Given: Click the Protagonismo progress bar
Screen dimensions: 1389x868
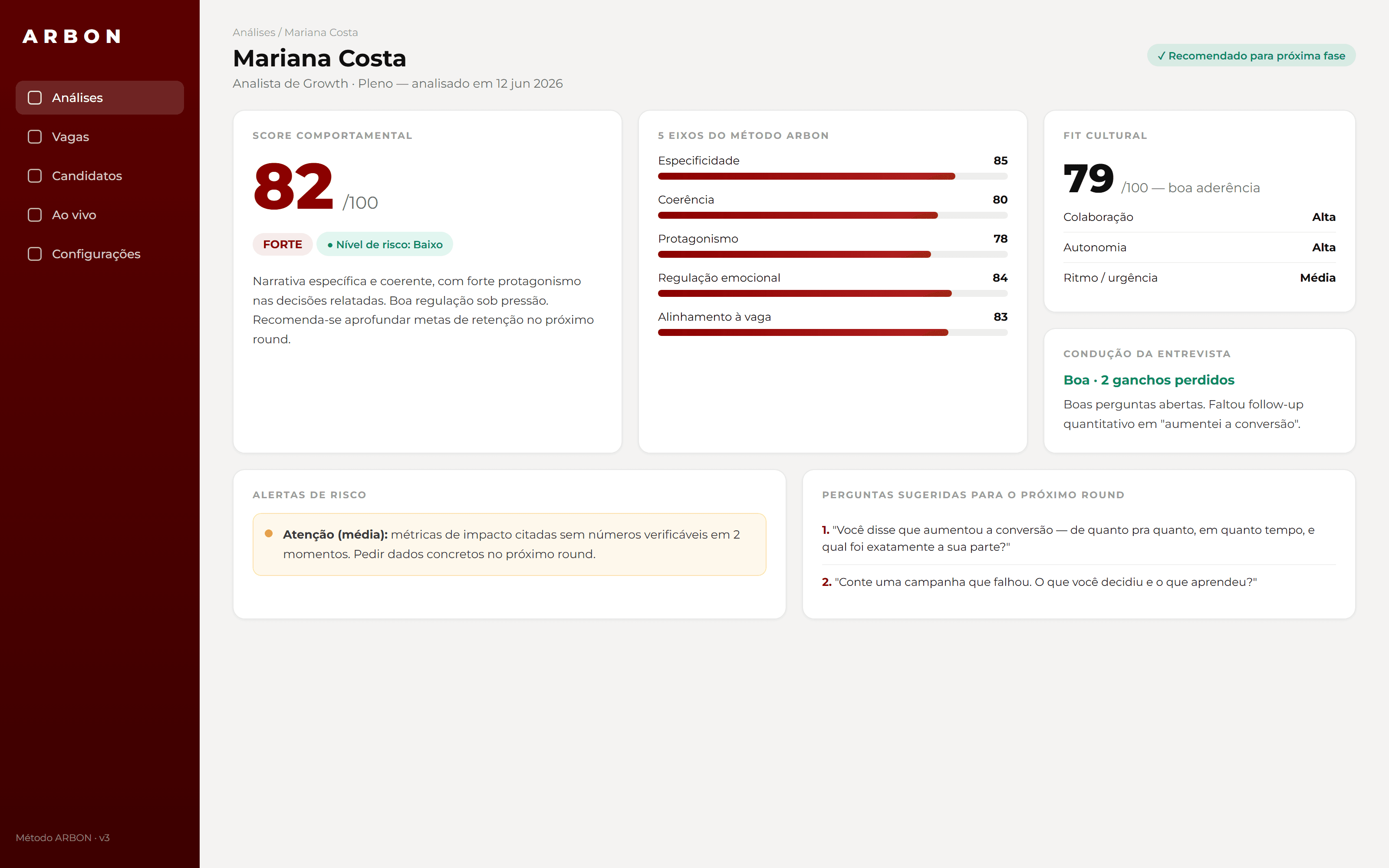Looking at the screenshot, I should [x=832, y=254].
